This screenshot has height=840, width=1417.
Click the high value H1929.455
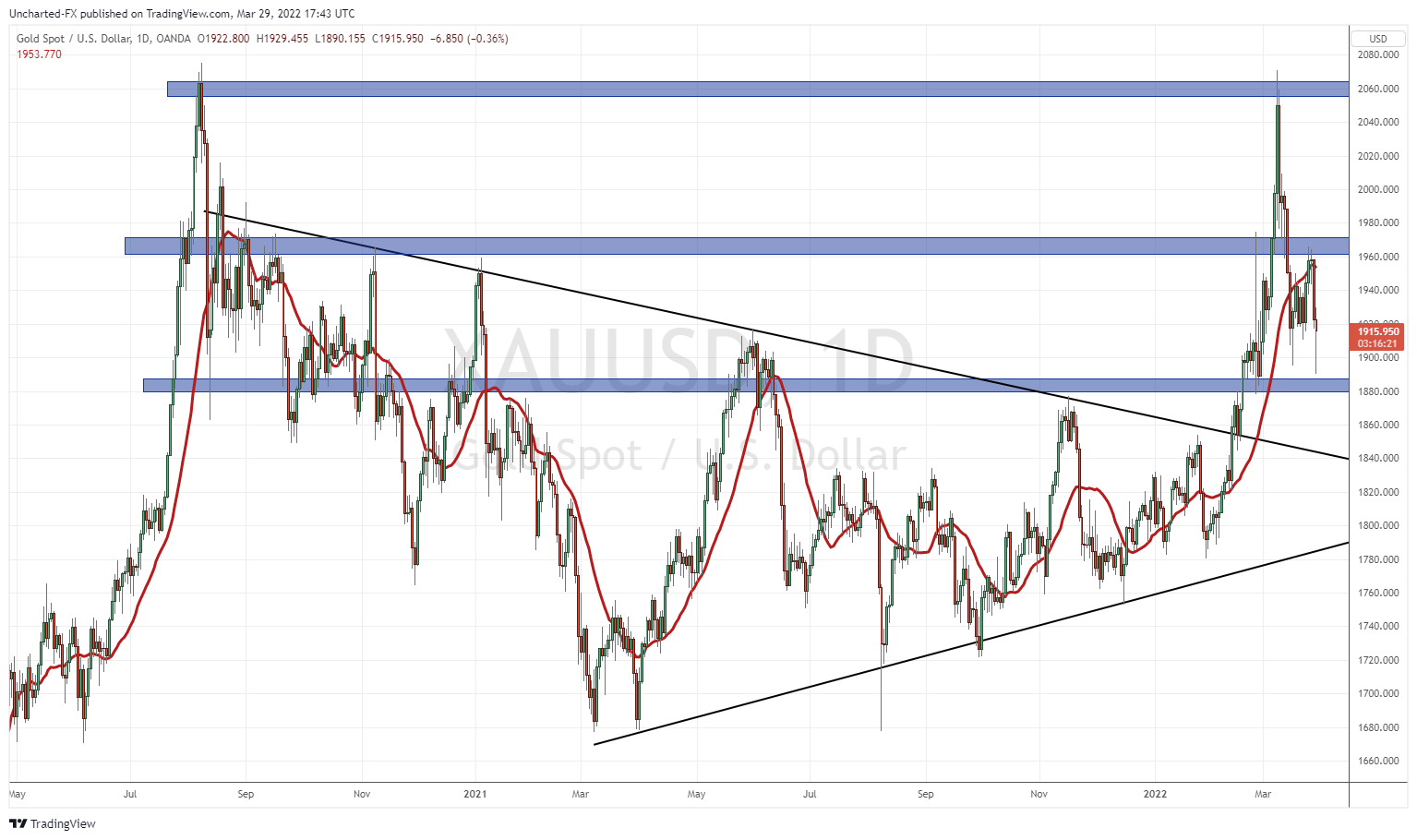282,39
